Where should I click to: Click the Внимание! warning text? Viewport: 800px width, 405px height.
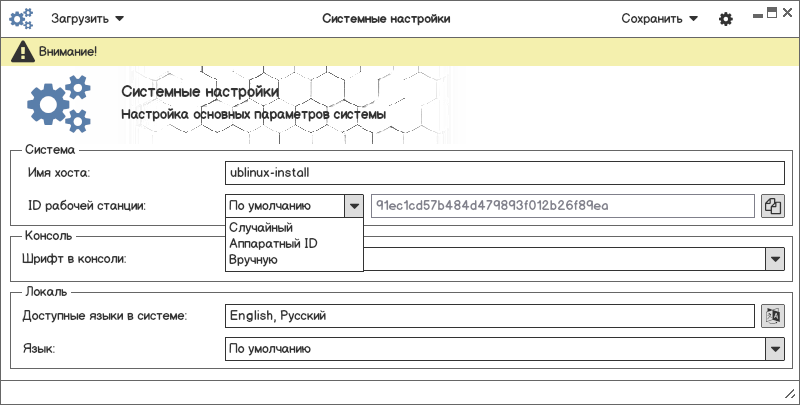[68, 52]
